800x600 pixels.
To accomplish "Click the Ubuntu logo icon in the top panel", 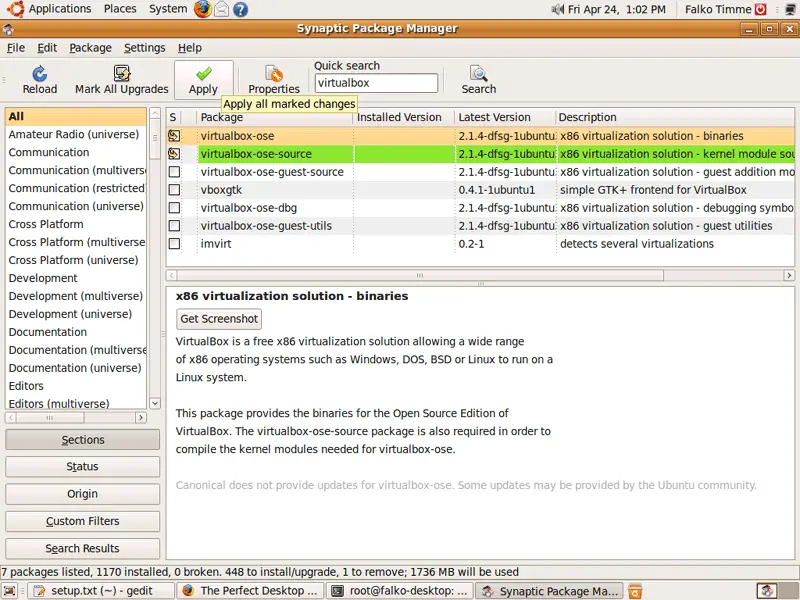I will tap(15, 9).
